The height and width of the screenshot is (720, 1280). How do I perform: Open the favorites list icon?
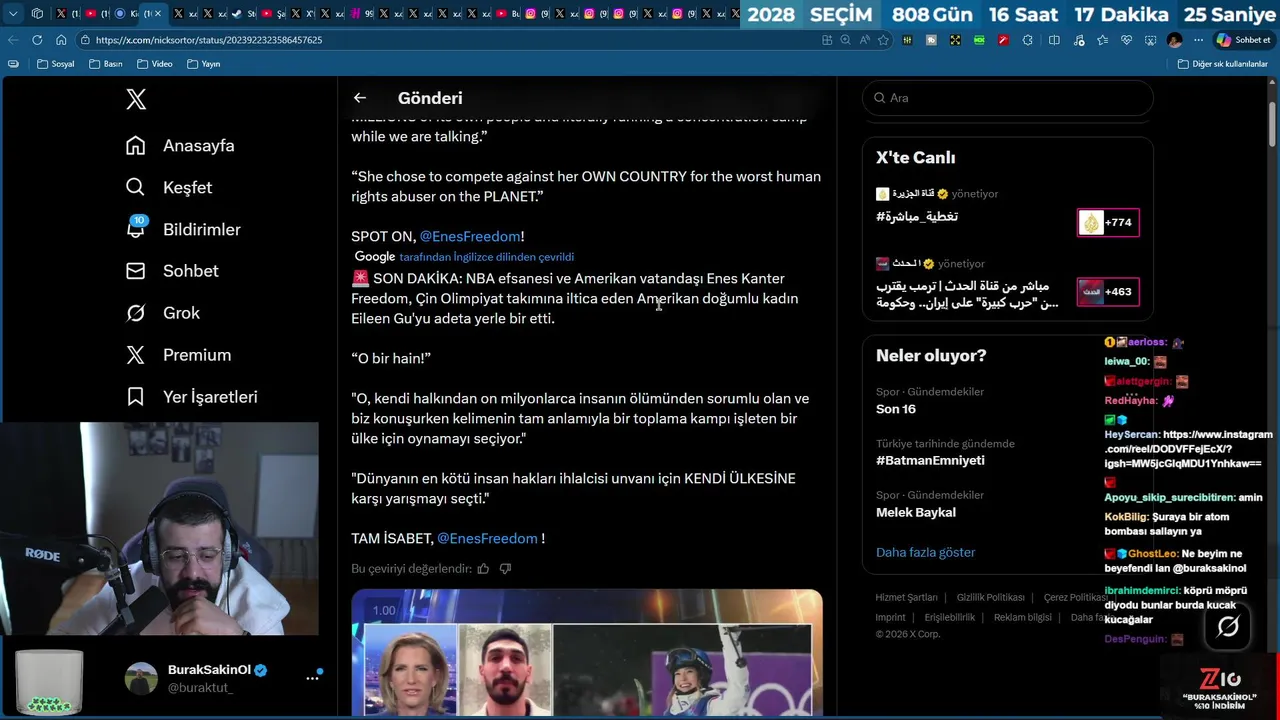click(x=1102, y=40)
